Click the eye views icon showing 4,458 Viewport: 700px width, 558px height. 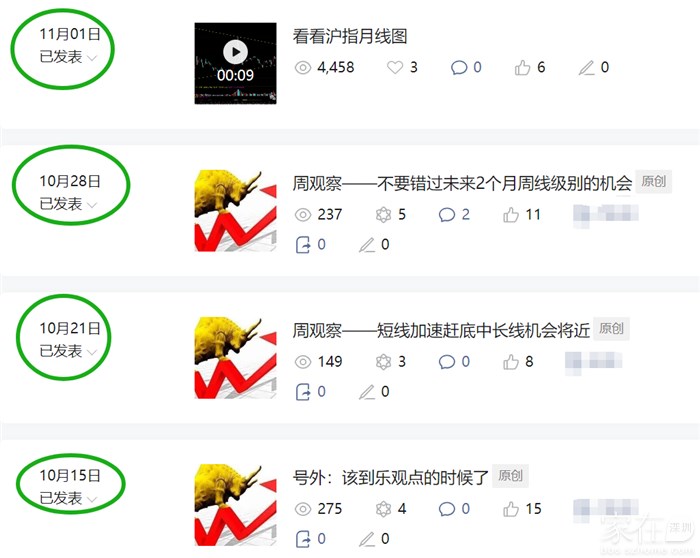[x=303, y=67]
